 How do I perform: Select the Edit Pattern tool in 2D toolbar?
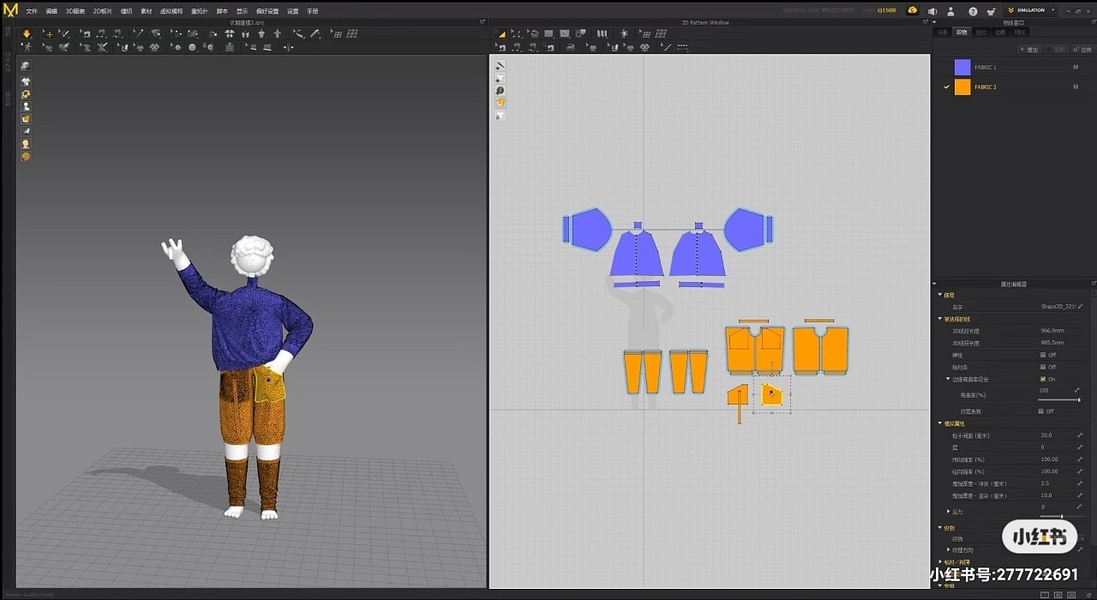(516, 34)
